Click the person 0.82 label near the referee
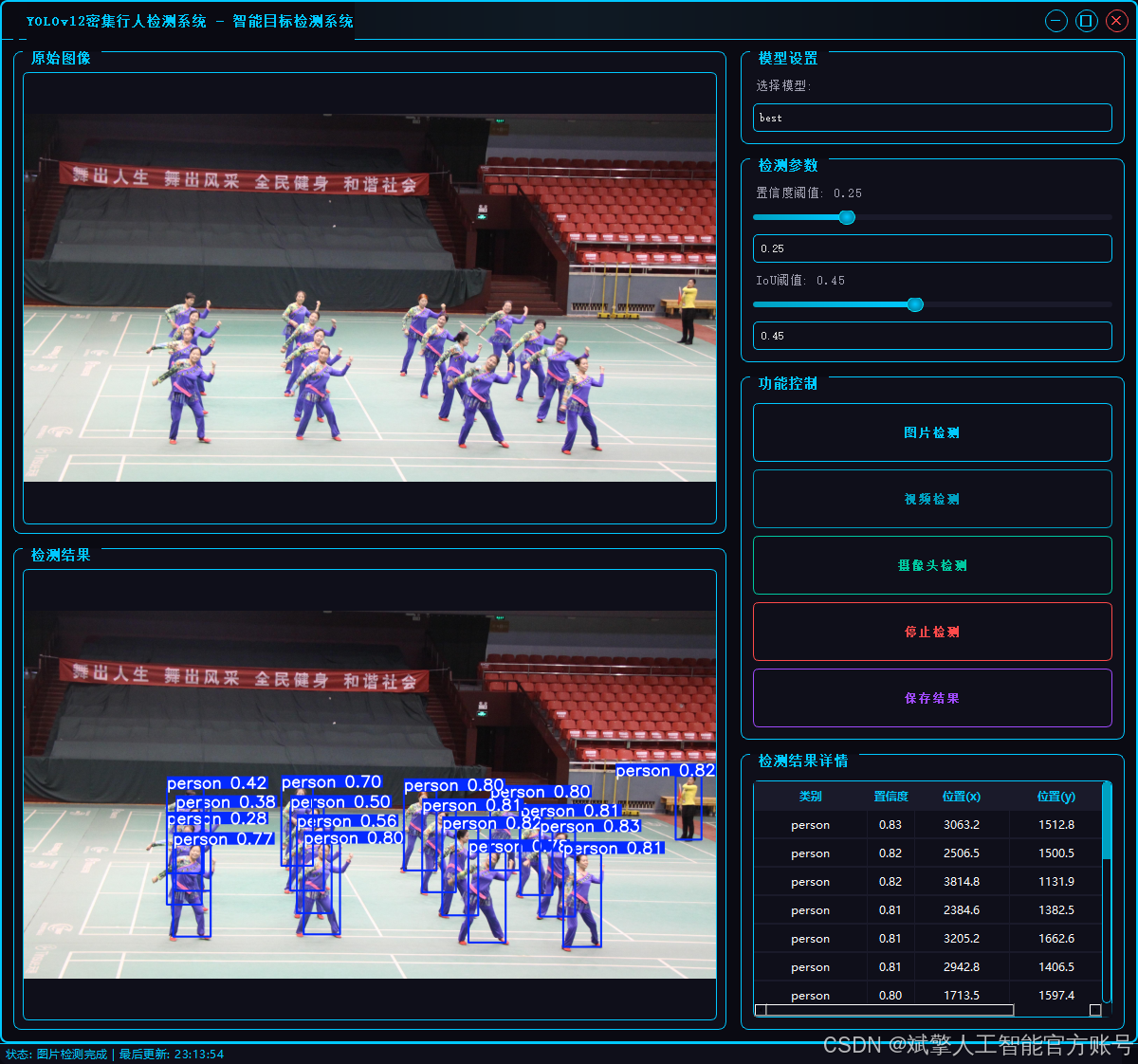The width and height of the screenshot is (1138, 1064). tap(666, 770)
